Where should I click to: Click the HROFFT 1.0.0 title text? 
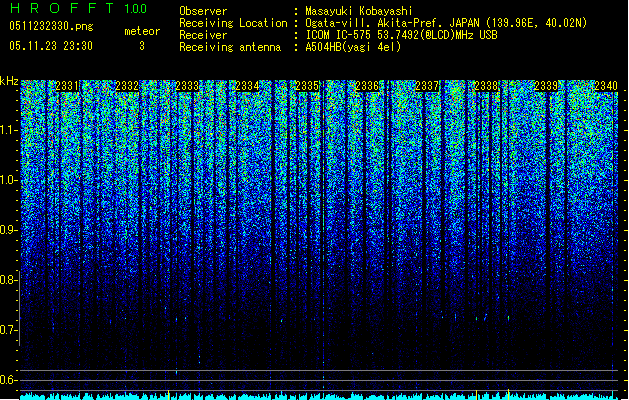pos(79,8)
